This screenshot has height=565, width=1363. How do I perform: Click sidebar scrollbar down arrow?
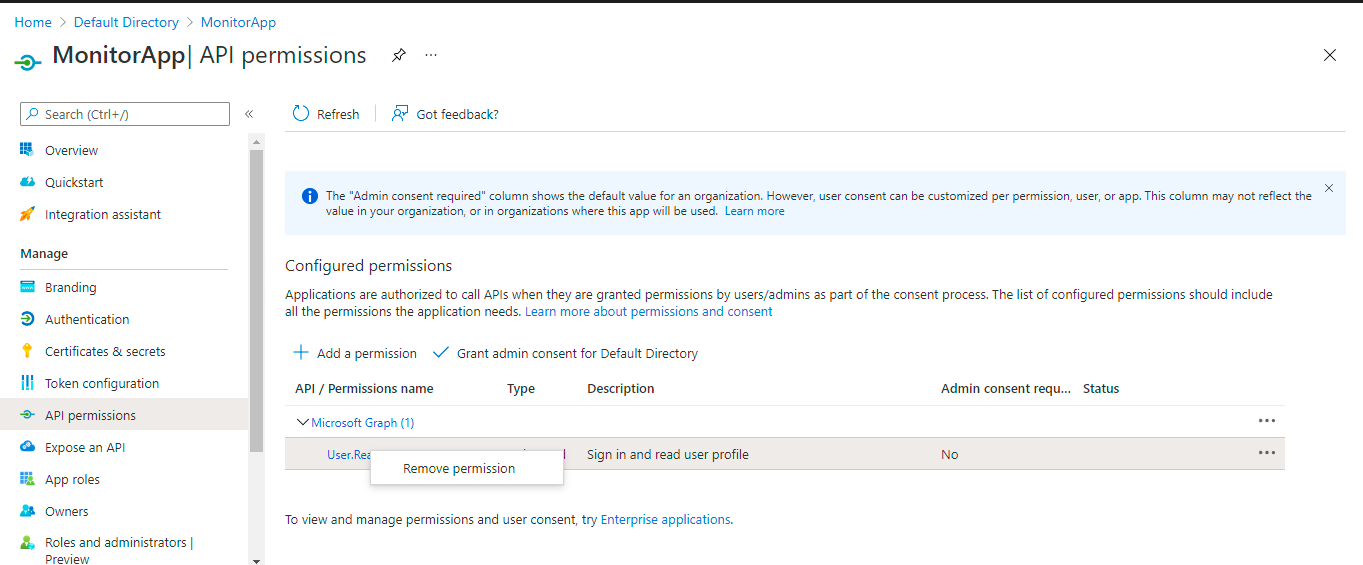click(x=257, y=560)
